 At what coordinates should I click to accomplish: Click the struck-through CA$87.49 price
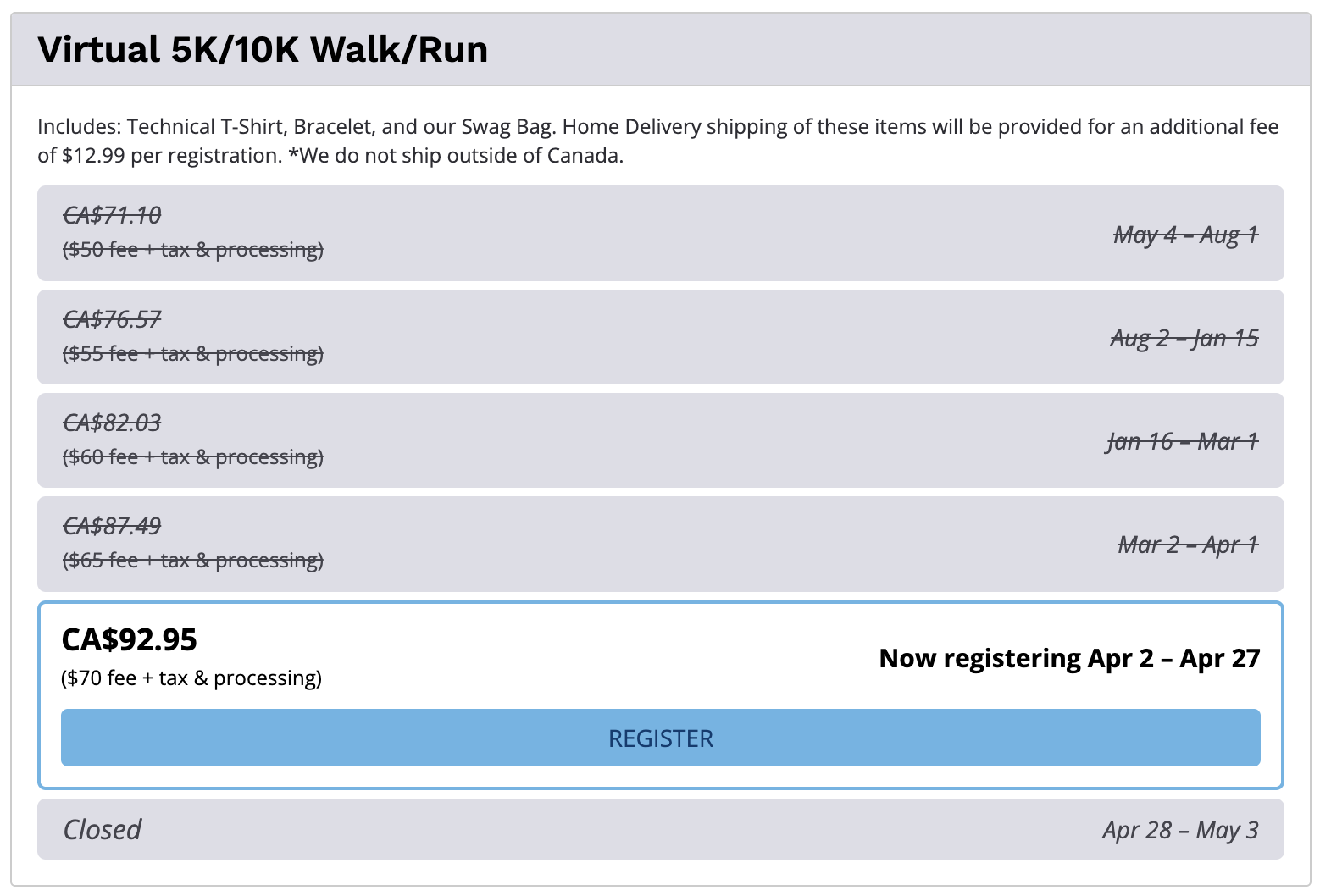coord(112,526)
